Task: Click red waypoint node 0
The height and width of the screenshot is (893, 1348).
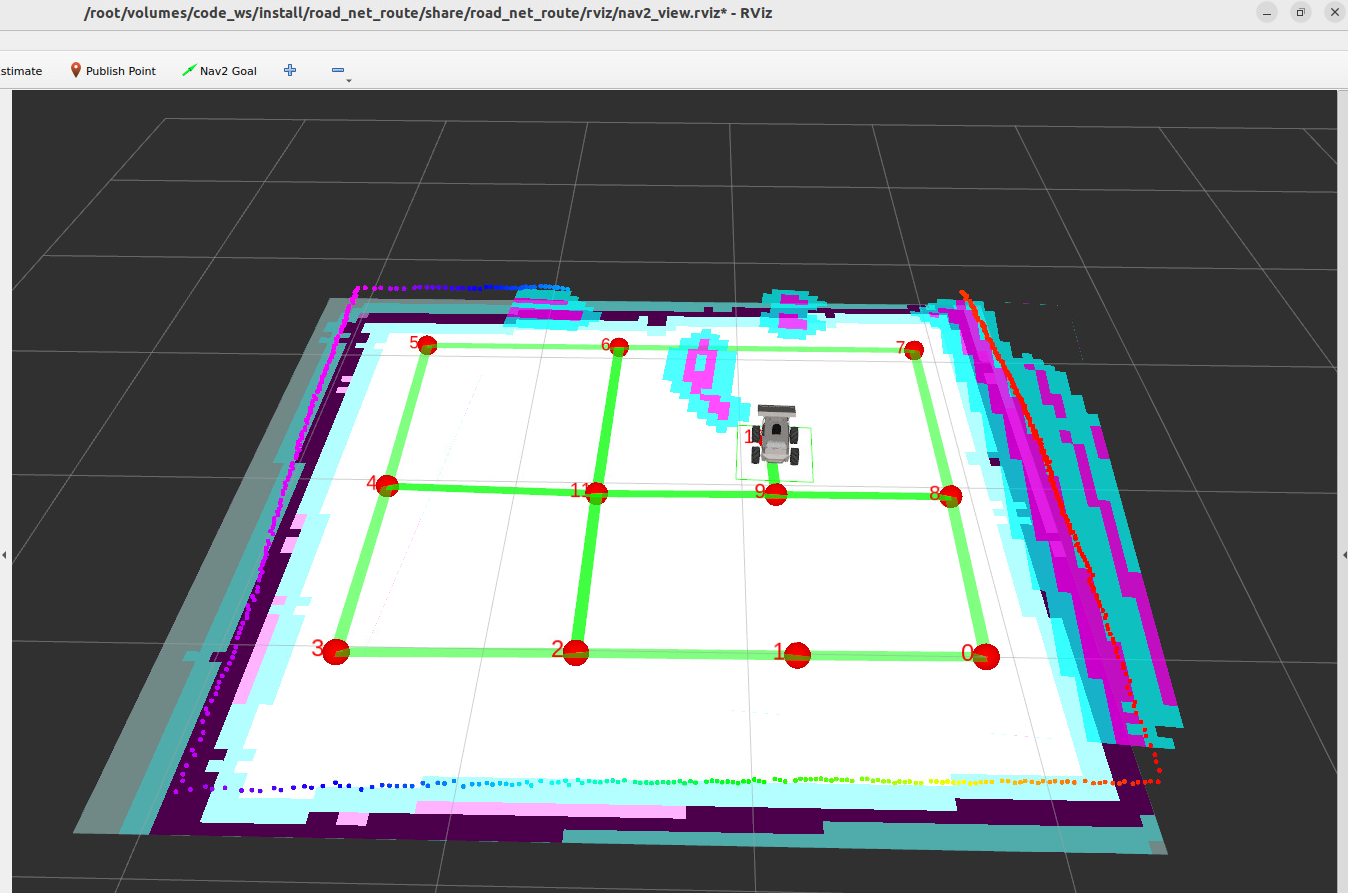Action: click(x=986, y=656)
